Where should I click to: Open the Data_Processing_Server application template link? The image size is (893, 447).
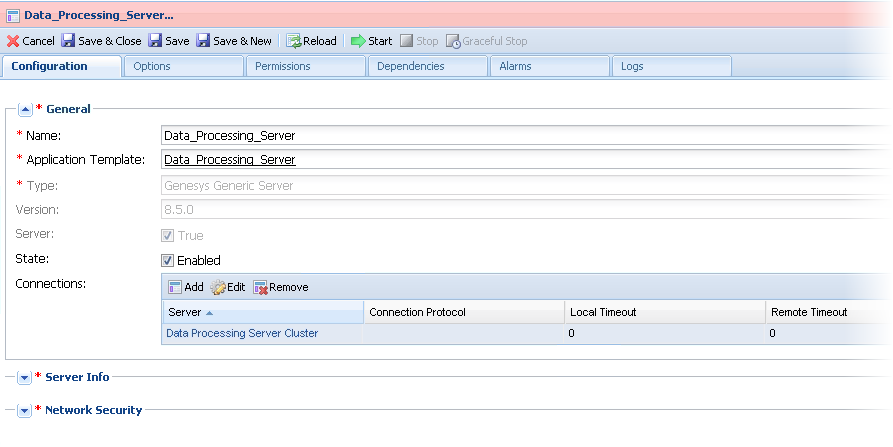pyautogui.click(x=230, y=160)
